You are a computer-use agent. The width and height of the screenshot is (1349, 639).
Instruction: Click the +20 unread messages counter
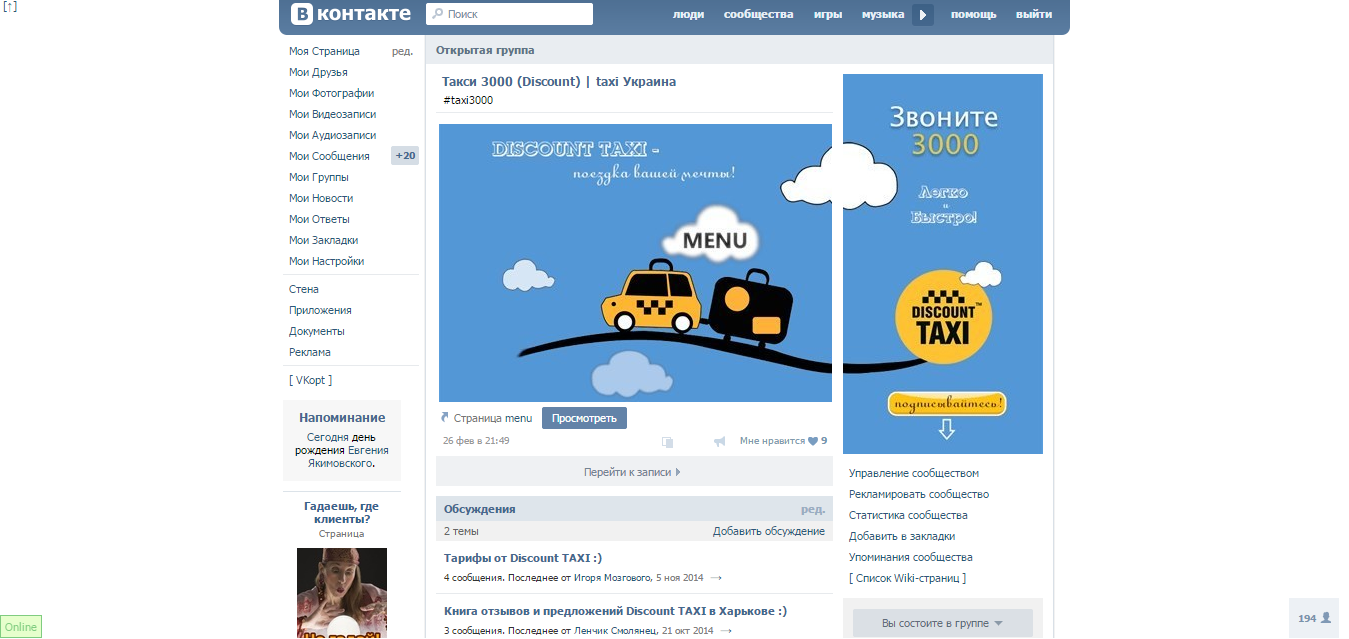405,156
